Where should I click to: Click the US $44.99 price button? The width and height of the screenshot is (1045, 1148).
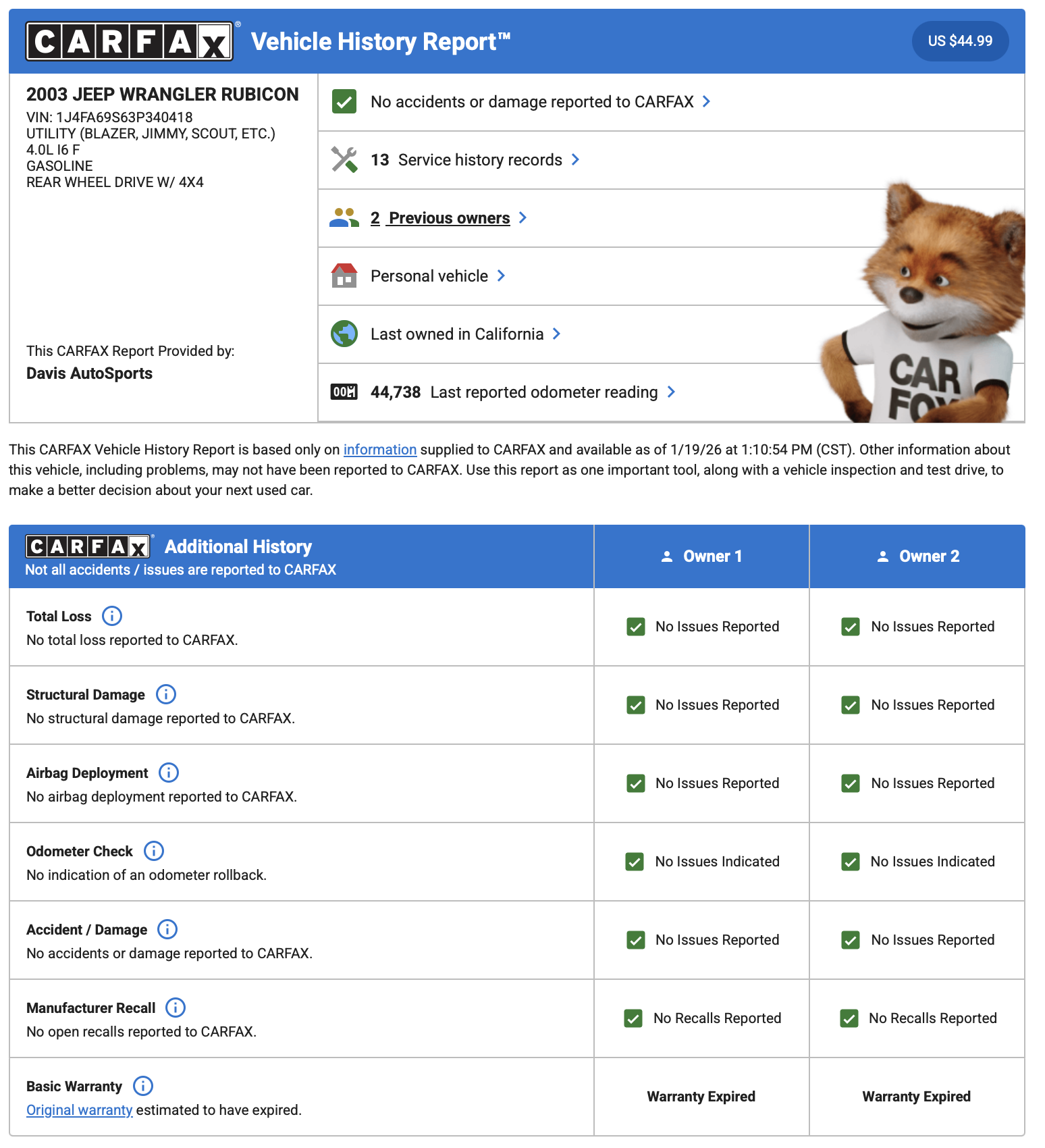pos(960,41)
